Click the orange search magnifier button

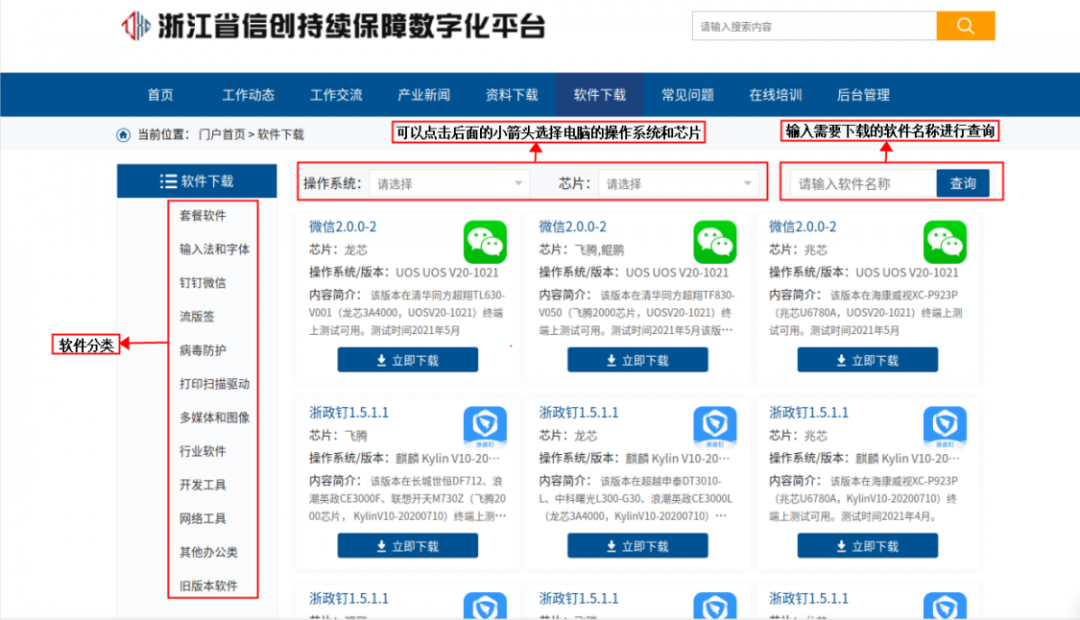click(x=965, y=26)
